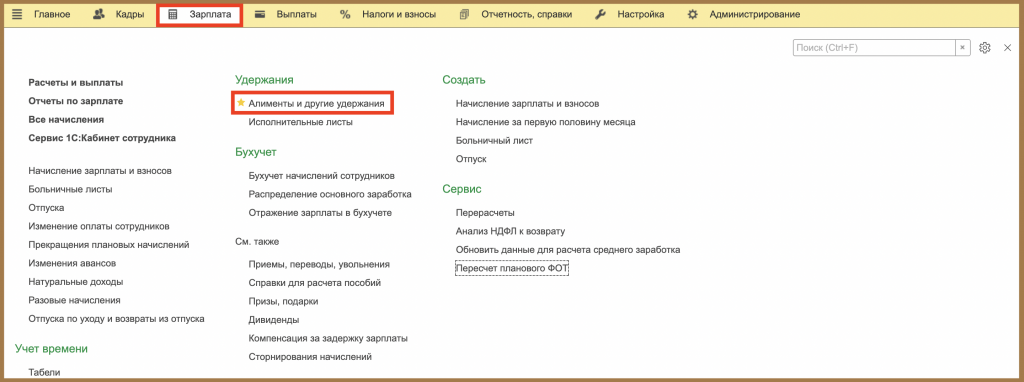The image size is (1024, 382).
Task: Close the Зарплата section menu panel
Action: click(x=1007, y=48)
